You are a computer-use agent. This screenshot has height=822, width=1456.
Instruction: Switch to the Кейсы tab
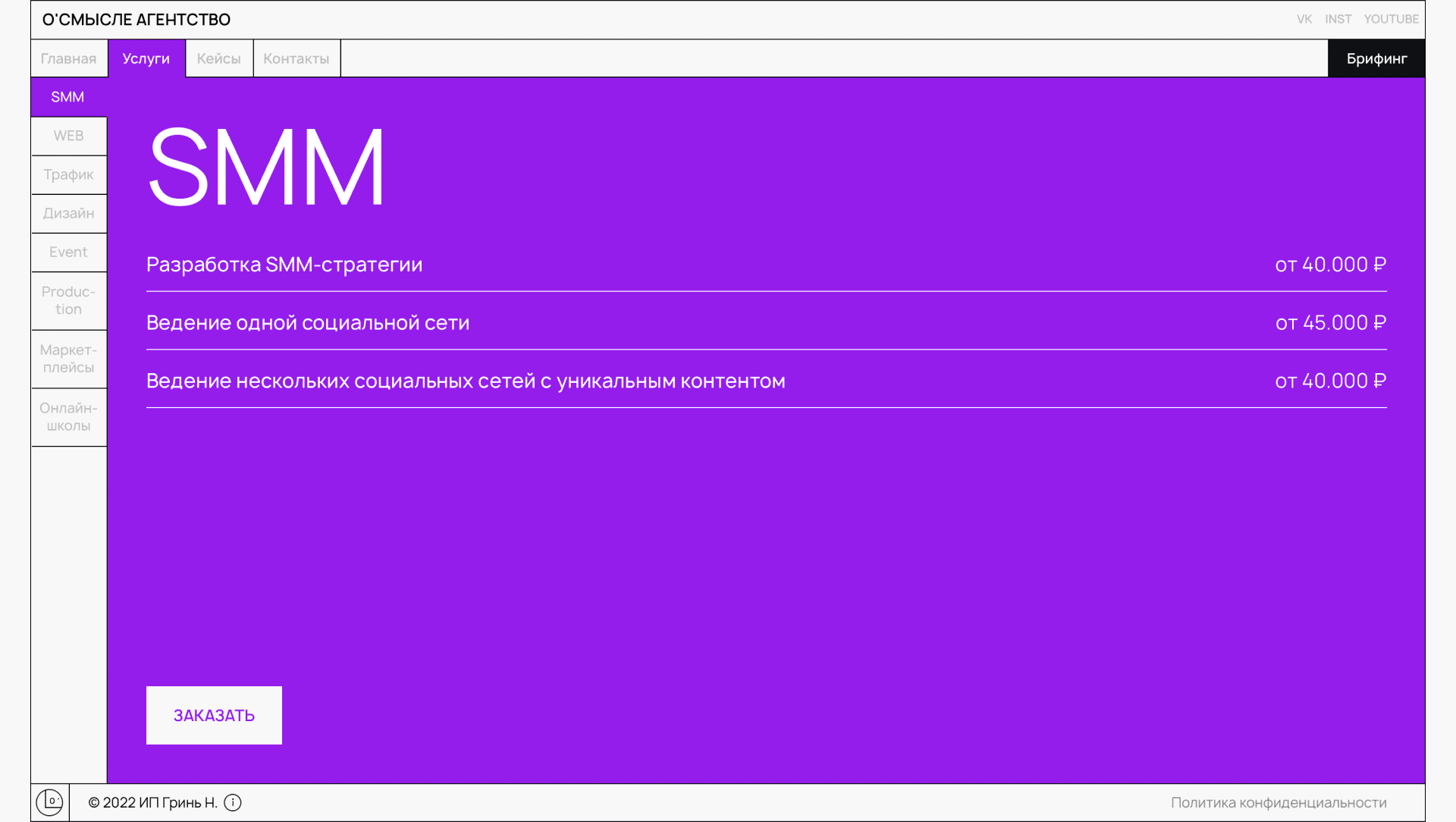coord(218,58)
